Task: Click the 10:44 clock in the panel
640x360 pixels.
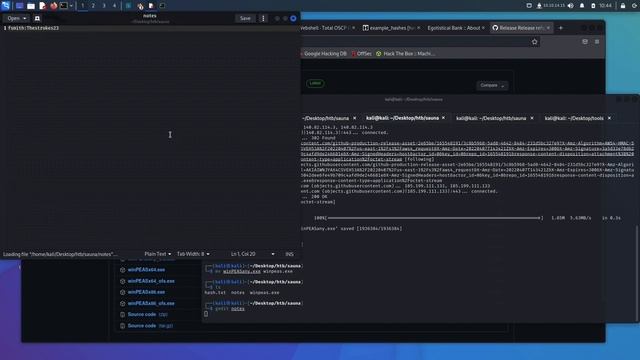Action: click(x=606, y=6)
